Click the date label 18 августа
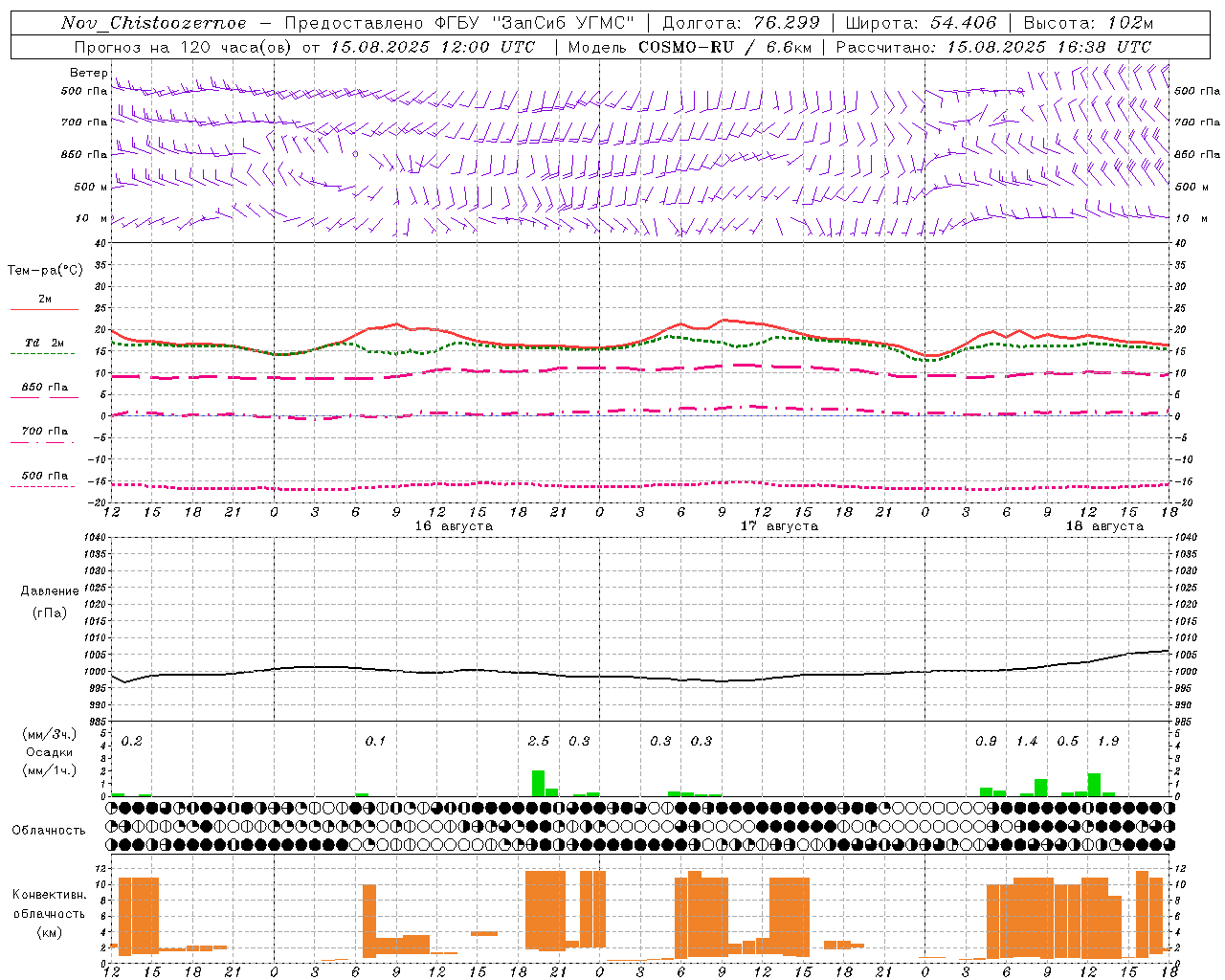Viewport: 1225px width, 980px height. (x=1104, y=526)
